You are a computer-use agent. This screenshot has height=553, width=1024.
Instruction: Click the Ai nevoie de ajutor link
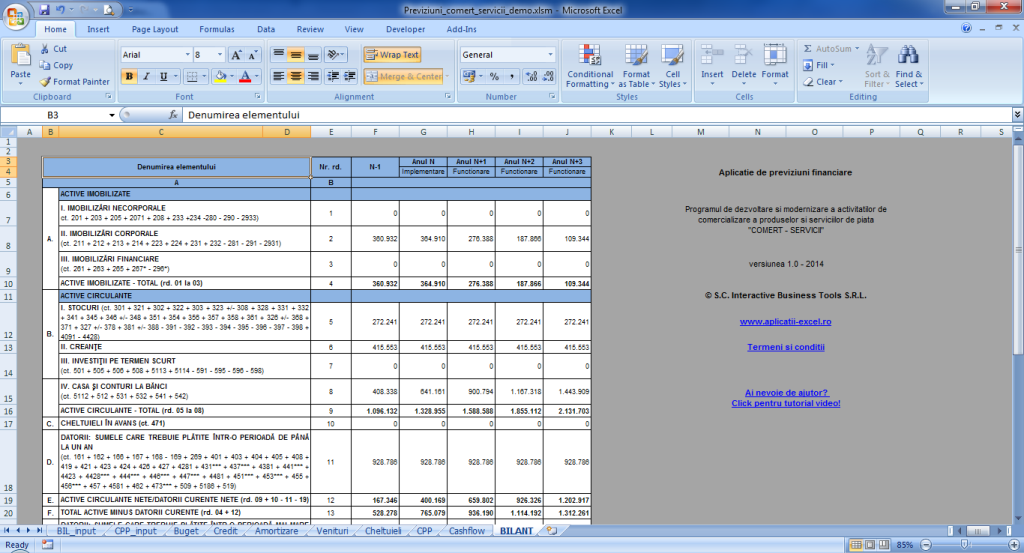point(786,393)
